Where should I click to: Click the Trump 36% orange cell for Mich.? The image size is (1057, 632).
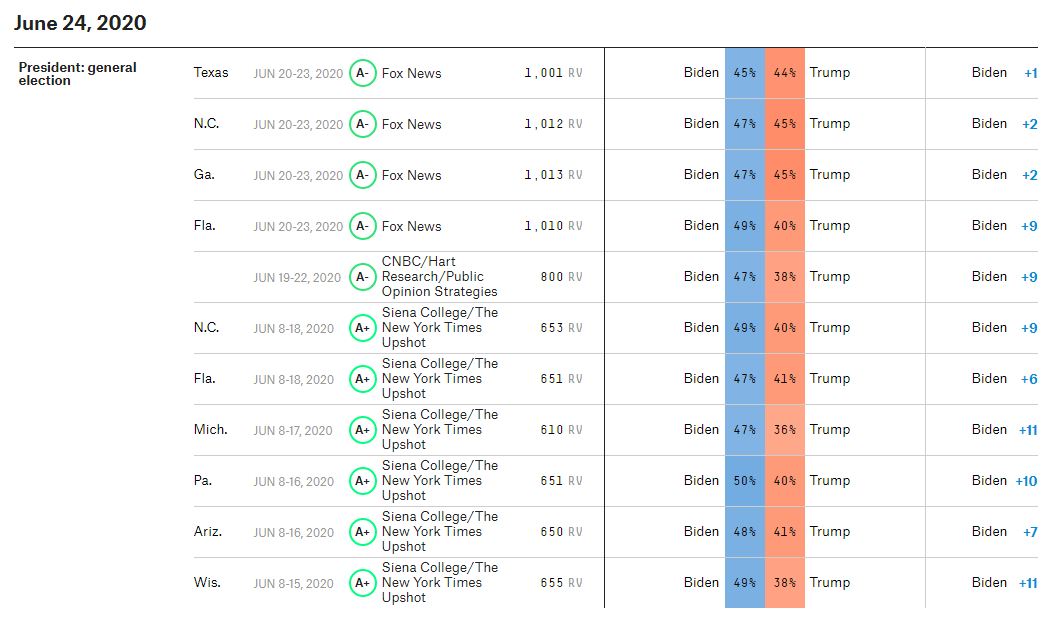click(x=785, y=430)
